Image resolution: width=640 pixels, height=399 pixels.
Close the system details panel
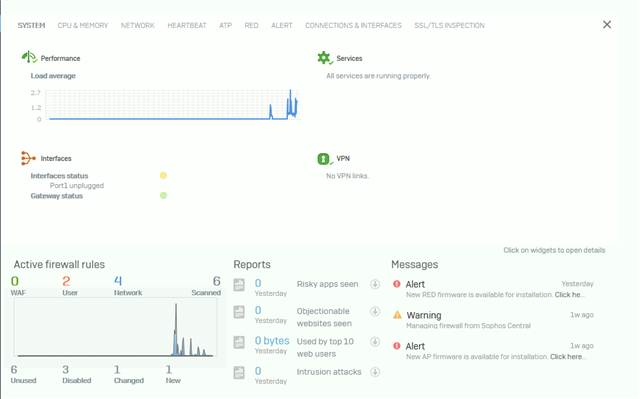click(x=607, y=24)
